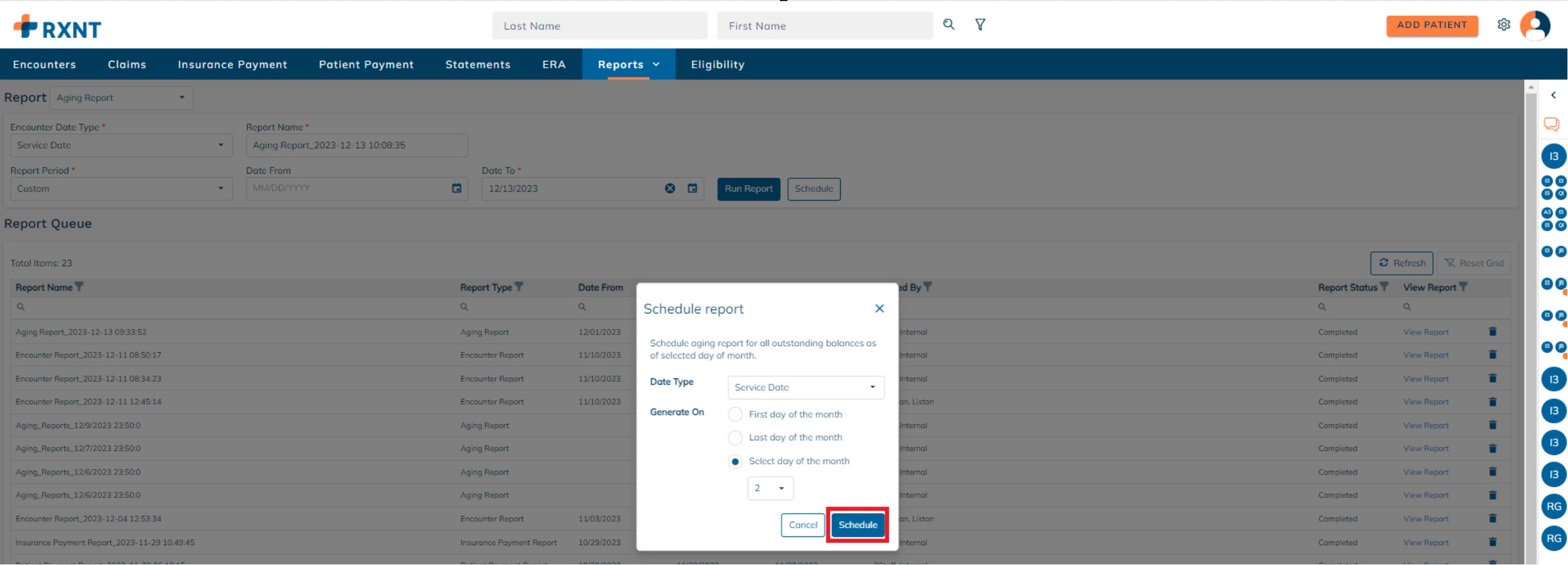Collapse the right sidebar chevron
The image size is (1568, 565).
[1553, 95]
